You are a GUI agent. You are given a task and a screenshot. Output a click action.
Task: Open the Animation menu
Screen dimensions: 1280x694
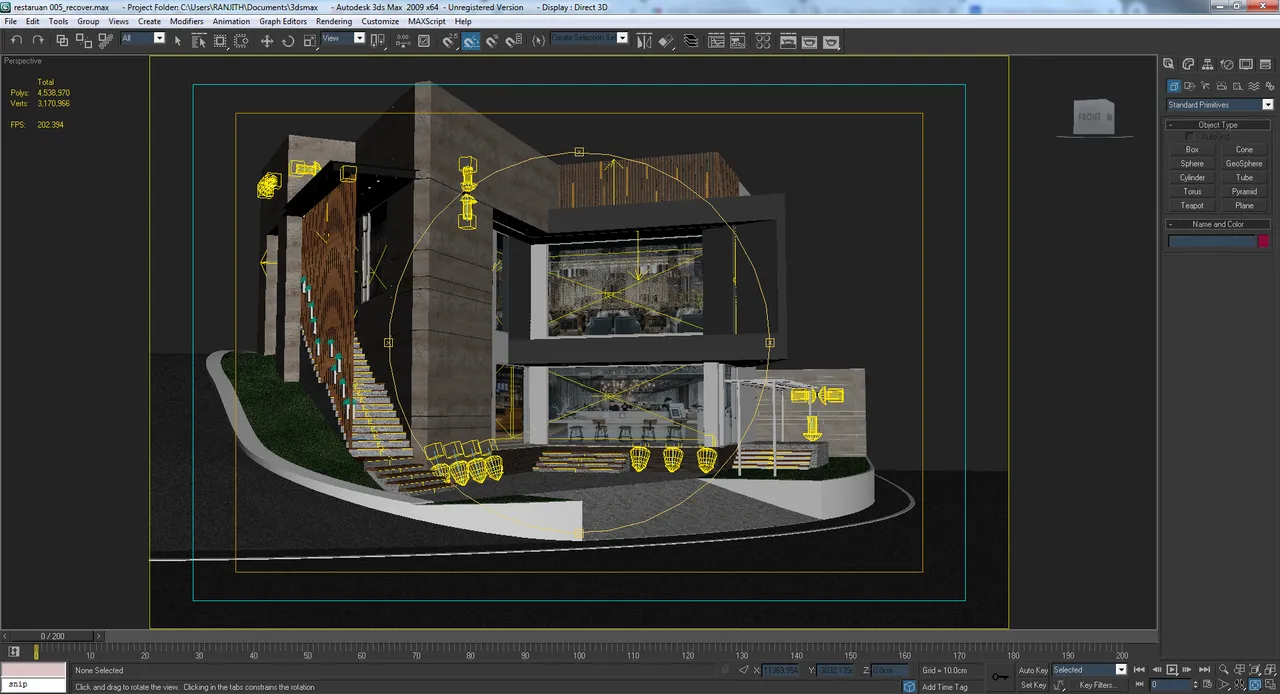click(x=231, y=21)
